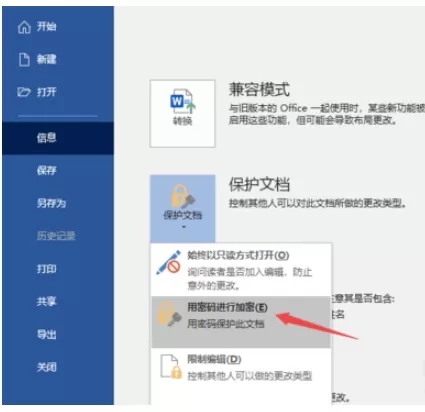Click the padlock icon beside 用密码进行加密
Image resolution: width=425 pixels, height=412 pixels.
(169, 314)
